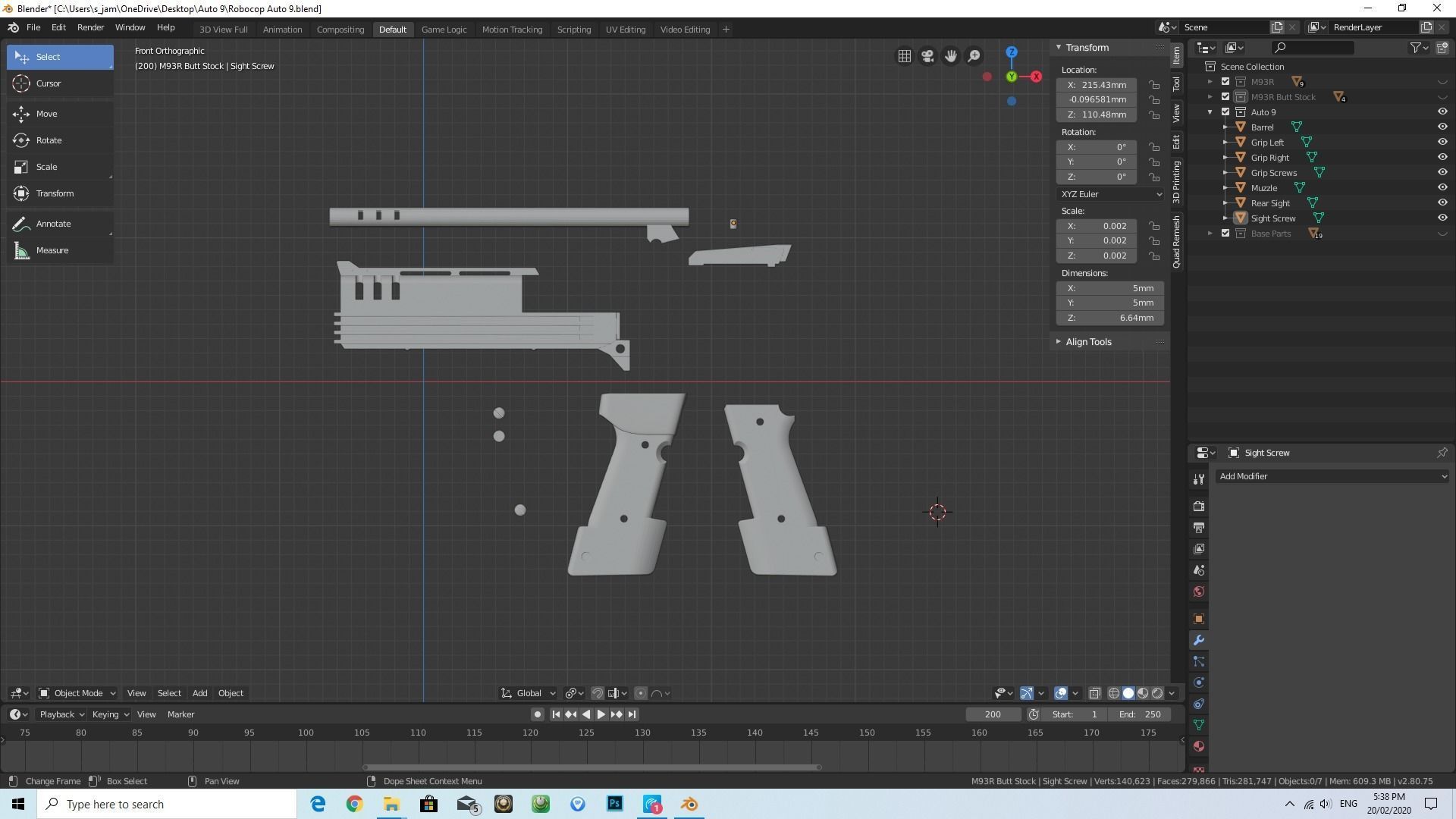Viewport: 1456px width, 819px height.
Task: Toggle camera view icon in viewport
Action: pos(927,56)
